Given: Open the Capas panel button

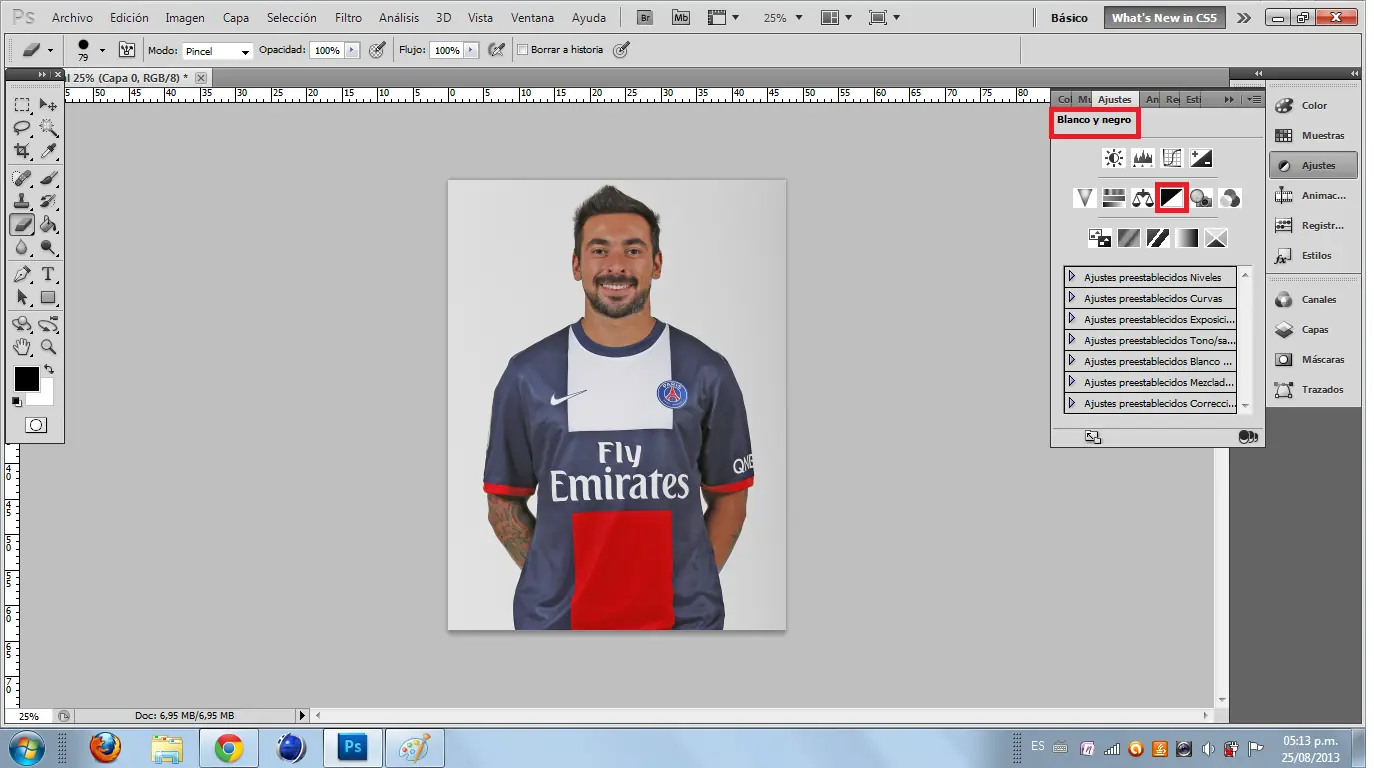Looking at the screenshot, I should (x=1314, y=329).
